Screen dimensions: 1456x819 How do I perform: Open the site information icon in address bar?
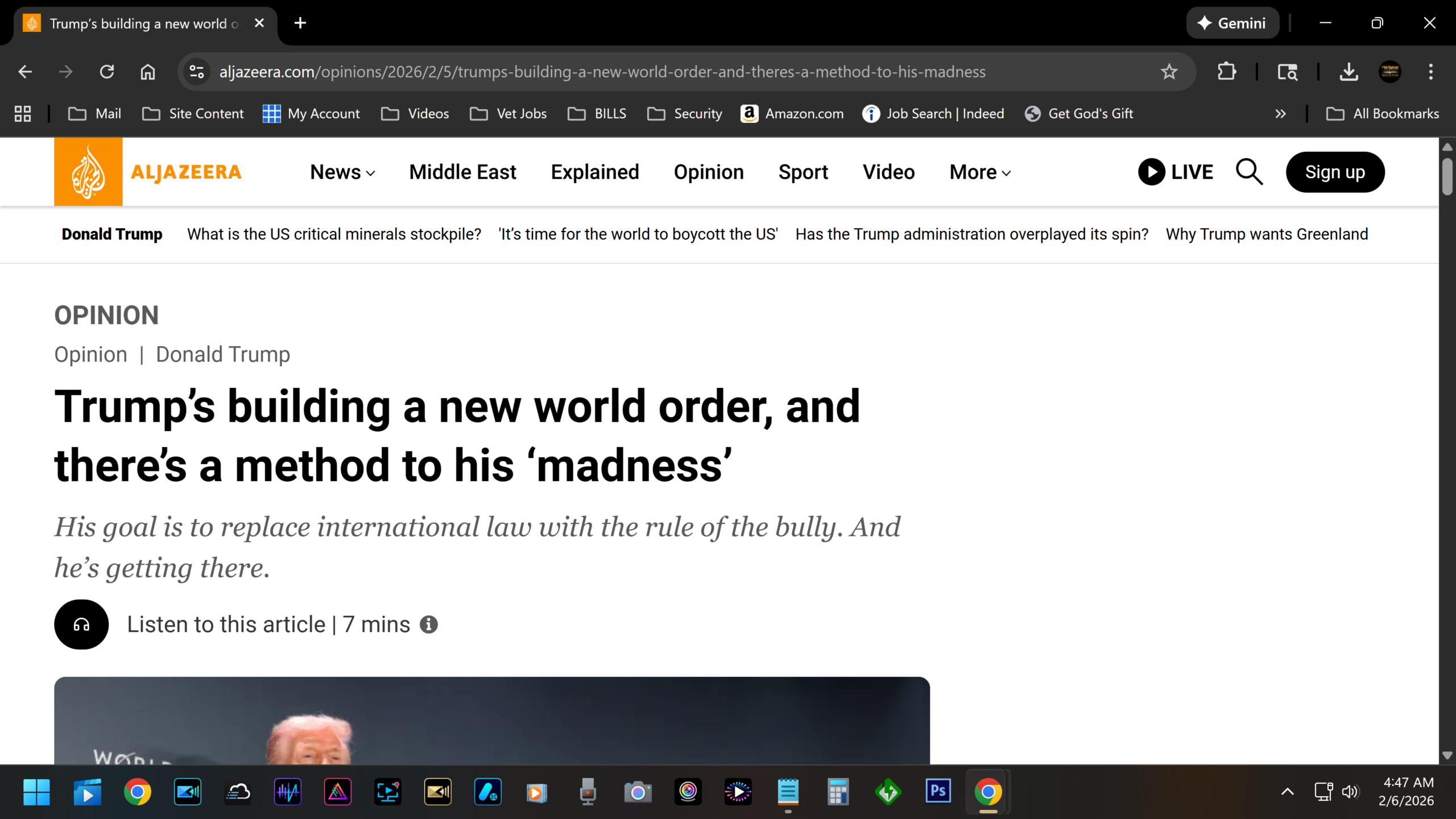(197, 72)
